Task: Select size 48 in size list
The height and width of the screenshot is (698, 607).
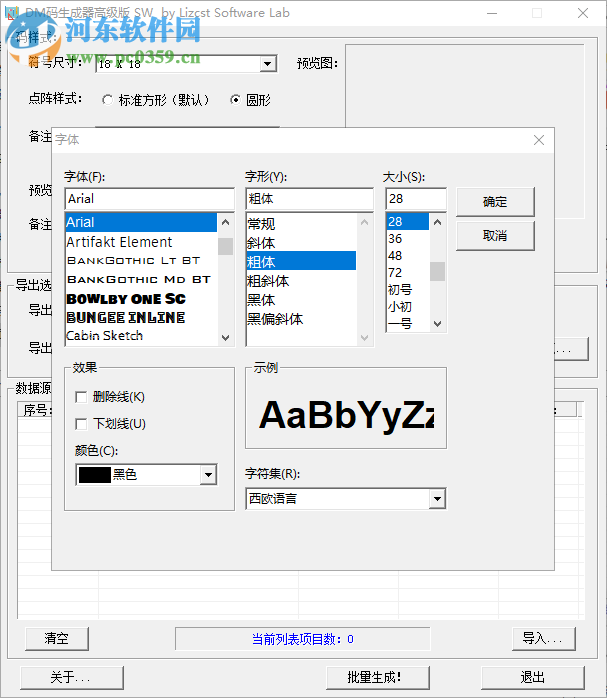Action: pos(408,256)
